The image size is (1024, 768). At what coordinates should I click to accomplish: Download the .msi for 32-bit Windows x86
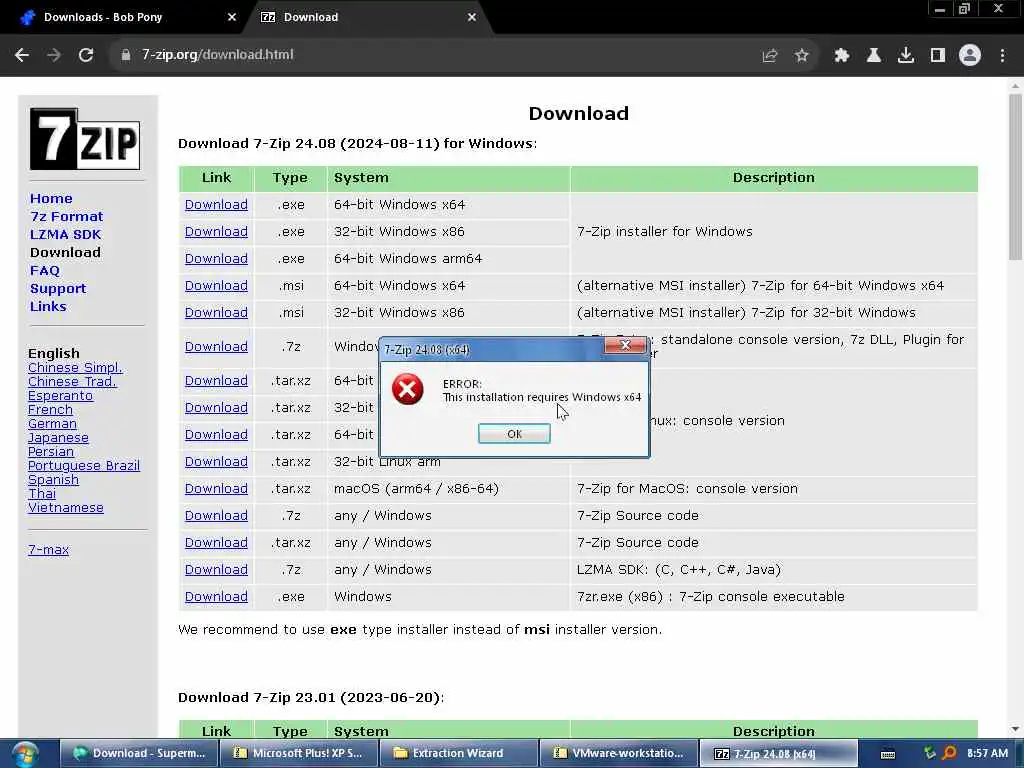tap(216, 312)
